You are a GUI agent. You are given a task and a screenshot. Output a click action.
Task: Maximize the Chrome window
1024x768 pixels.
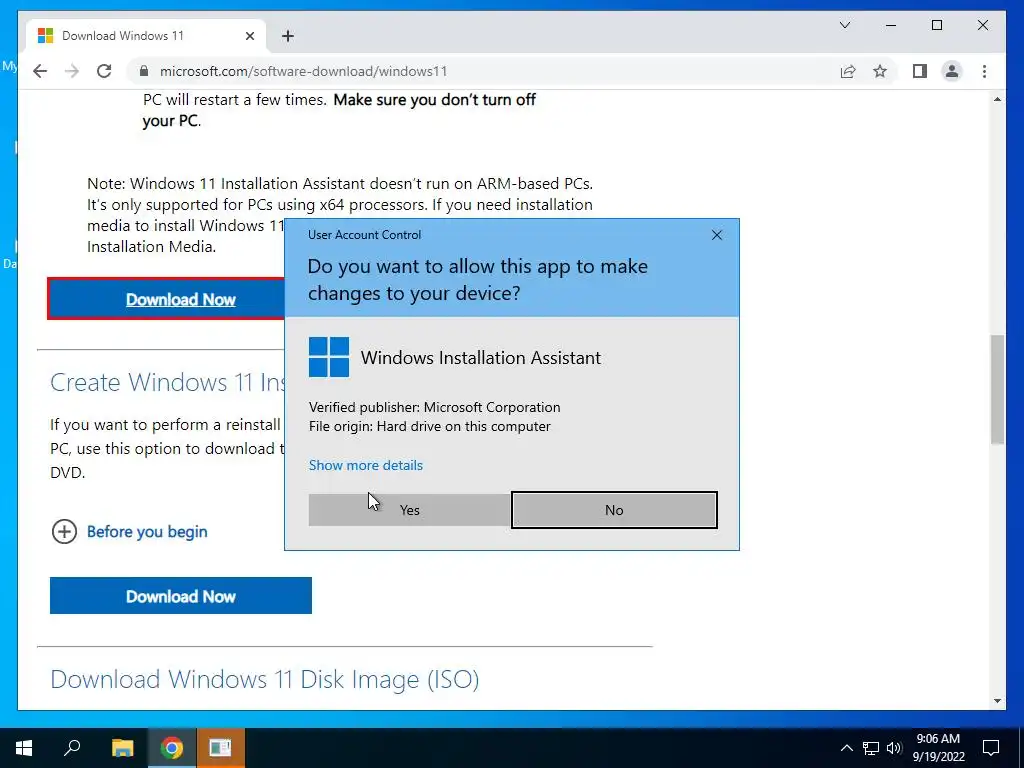tap(936, 25)
